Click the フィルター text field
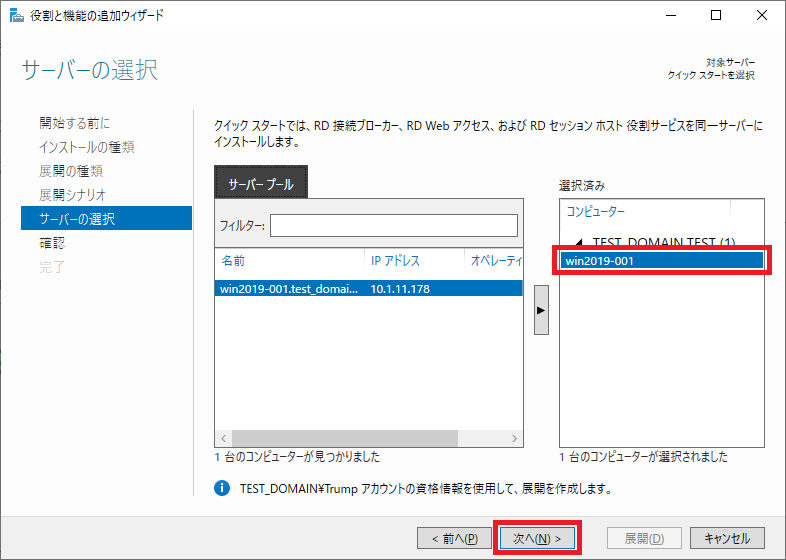The image size is (786, 560). tap(394, 226)
